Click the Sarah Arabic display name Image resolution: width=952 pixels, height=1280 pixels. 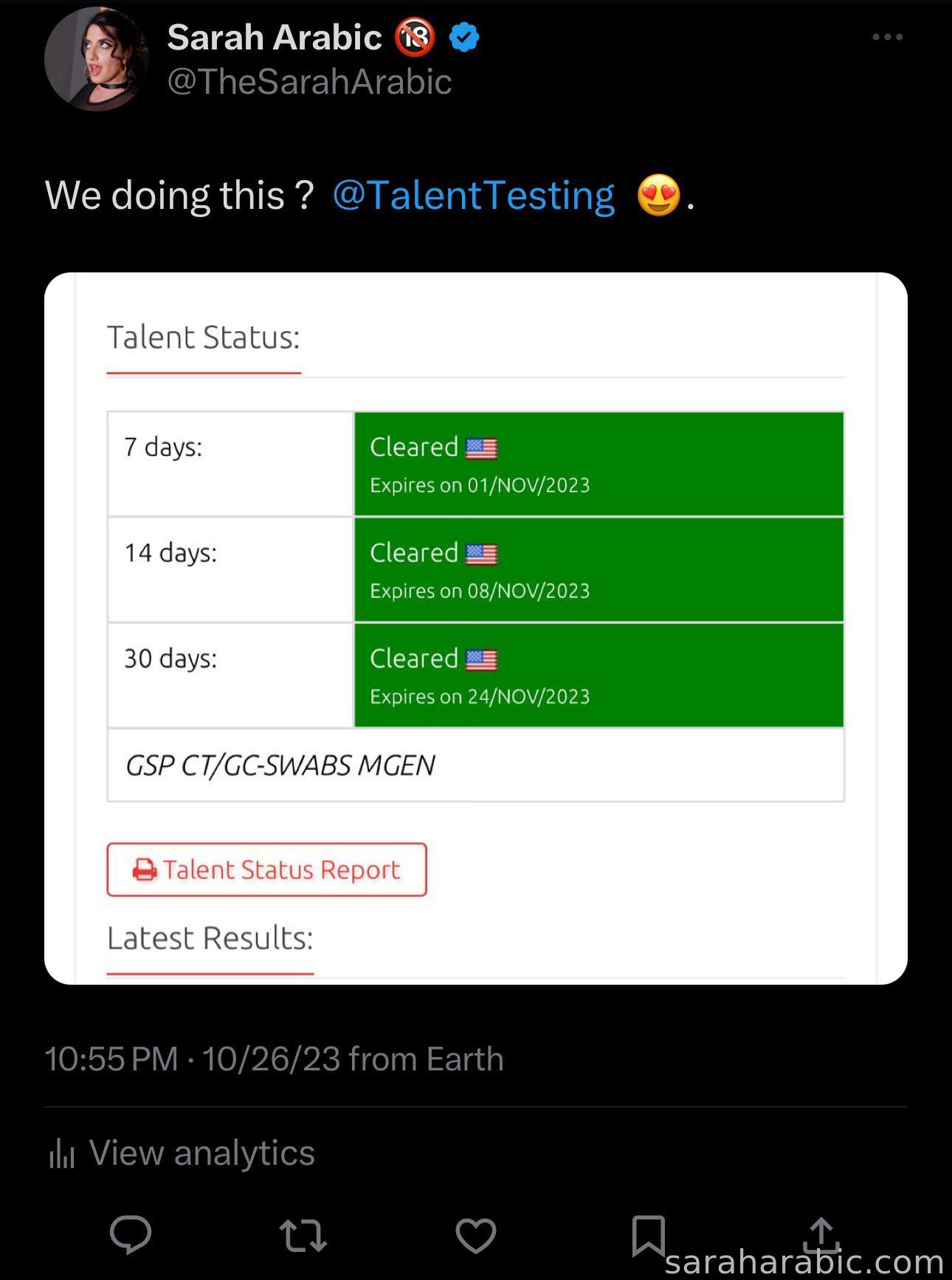(x=275, y=37)
